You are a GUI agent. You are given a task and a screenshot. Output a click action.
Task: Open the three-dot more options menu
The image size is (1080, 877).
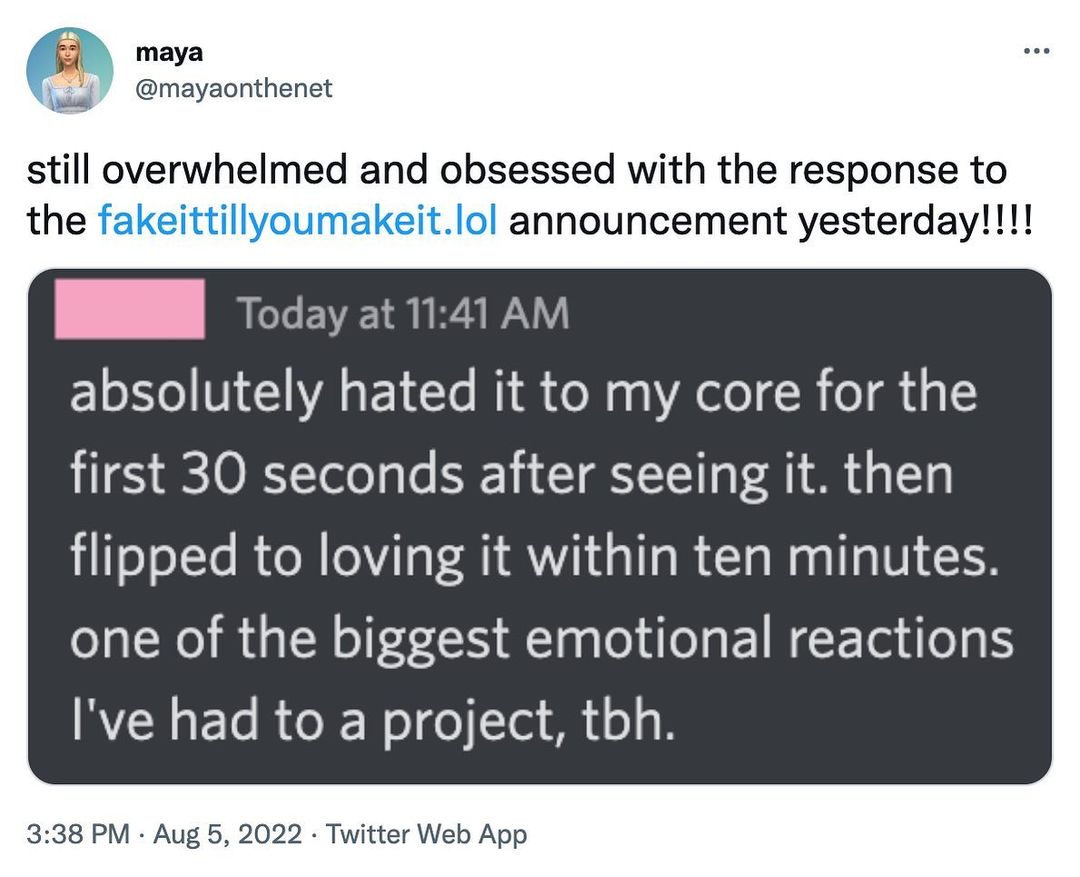click(x=1034, y=52)
